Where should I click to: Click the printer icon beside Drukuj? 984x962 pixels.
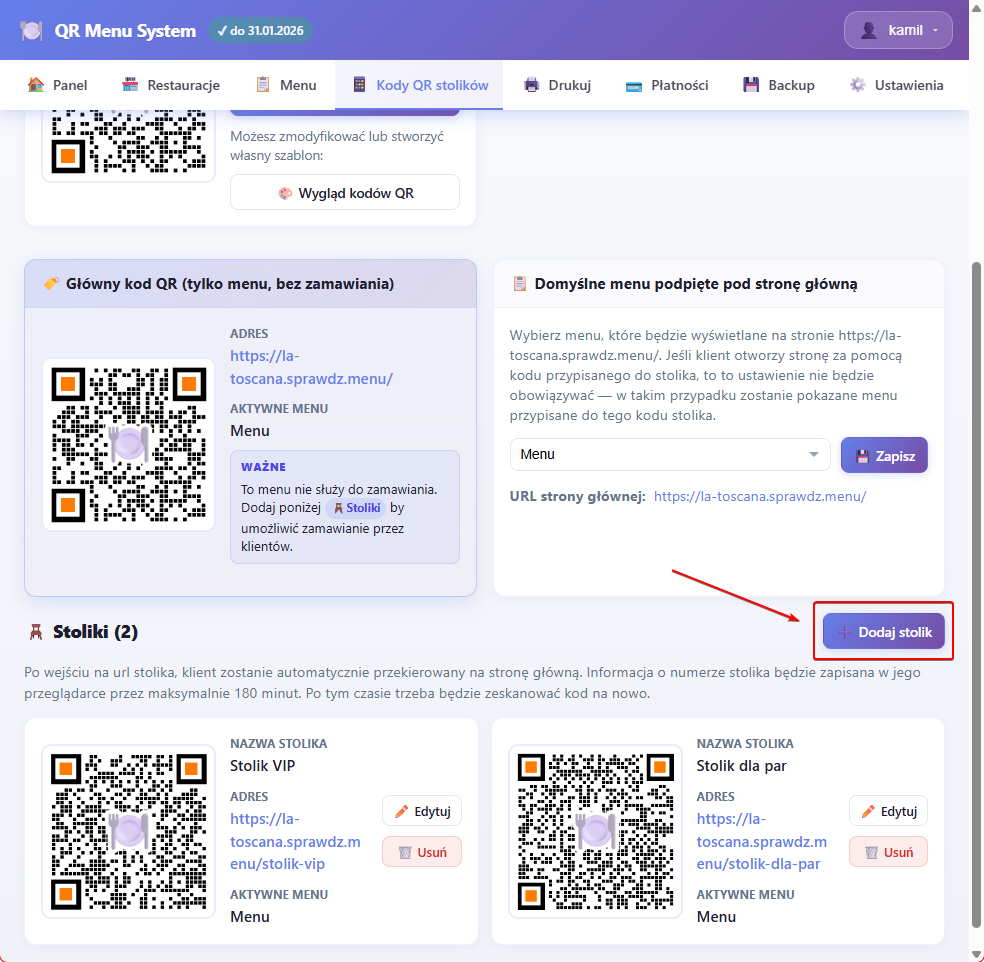(x=532, y=85)
